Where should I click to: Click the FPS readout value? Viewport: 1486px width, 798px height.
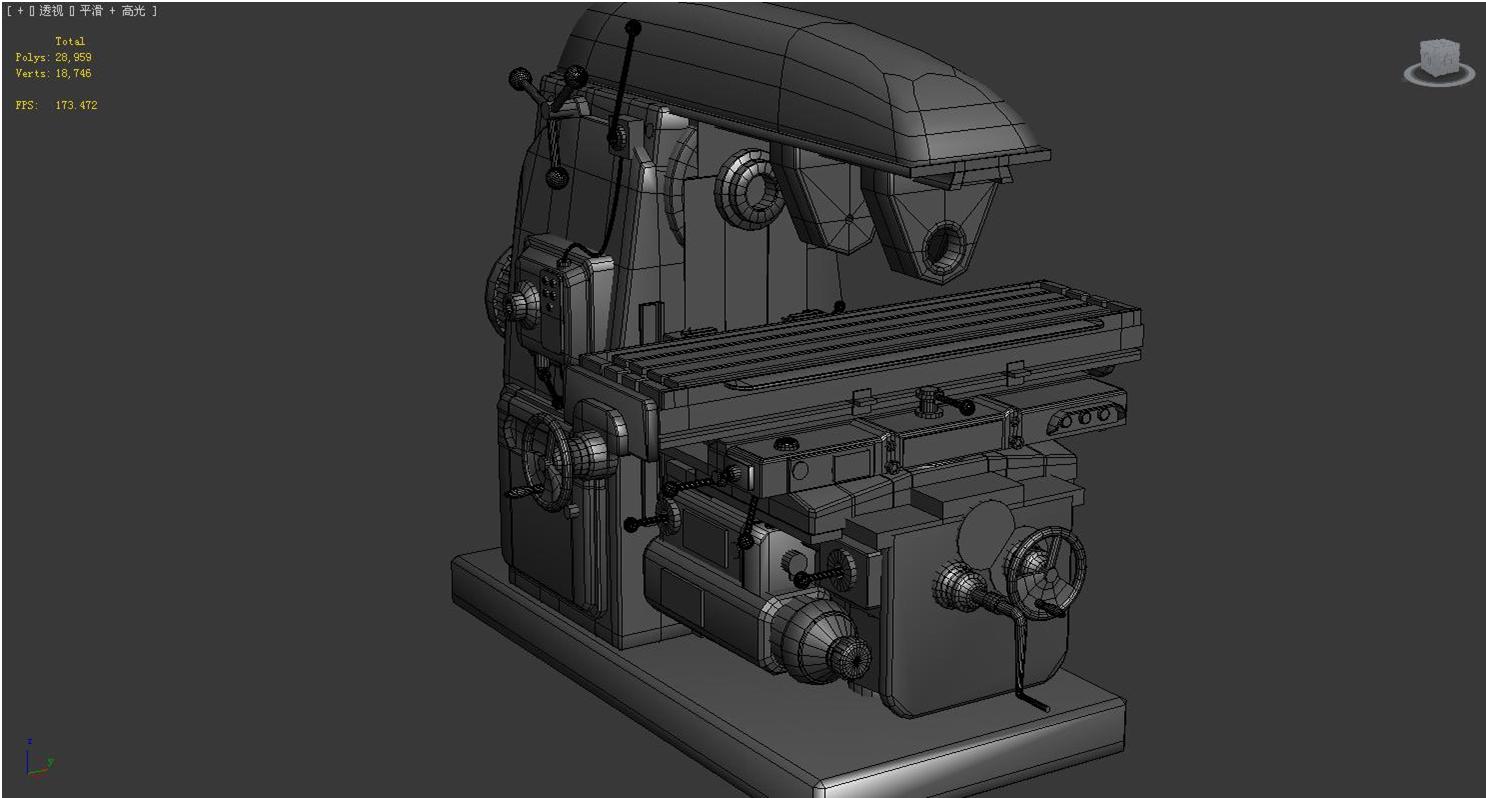pos(76,105)
